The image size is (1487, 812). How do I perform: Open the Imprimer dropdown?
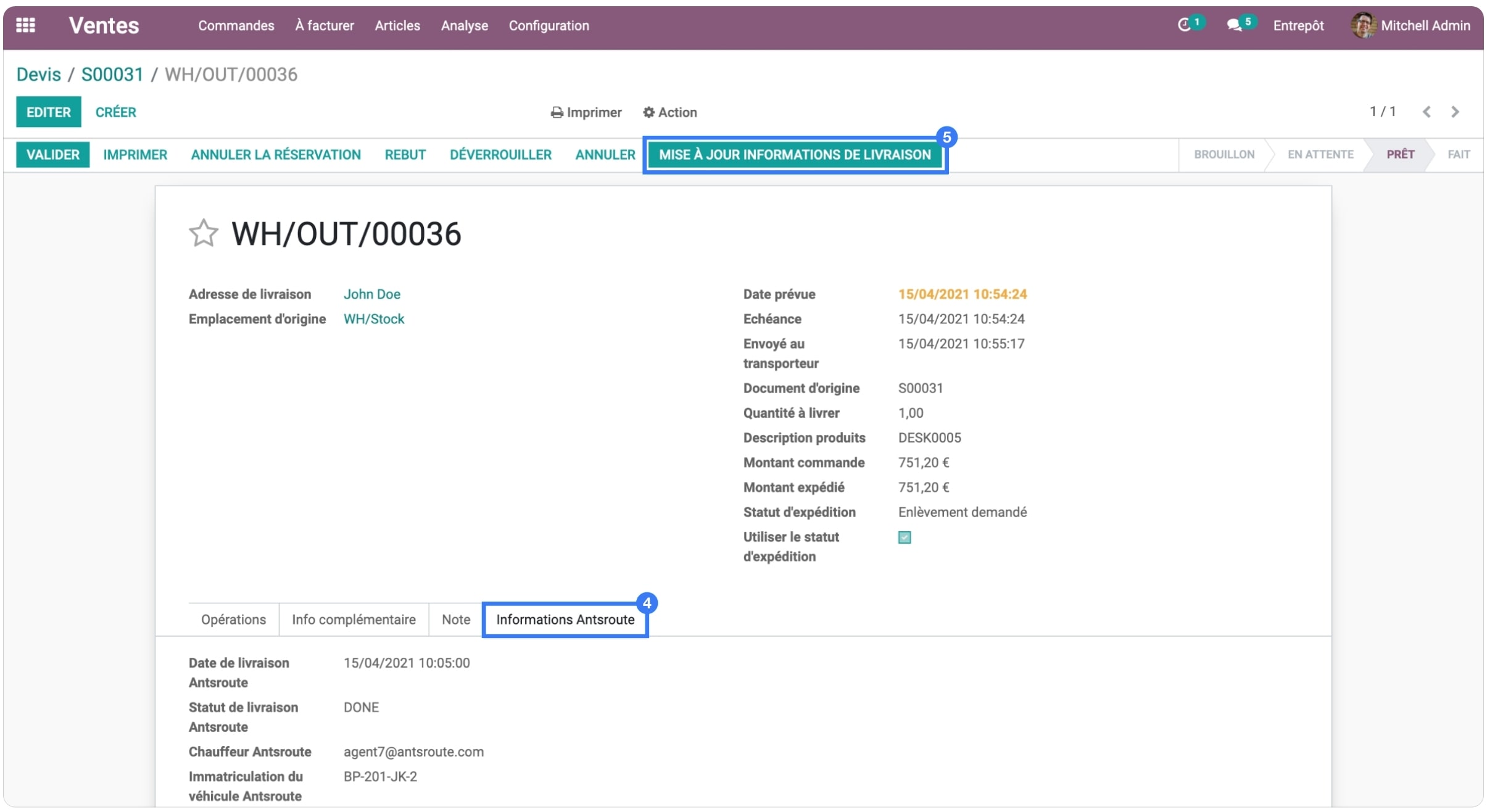[586, 112]
